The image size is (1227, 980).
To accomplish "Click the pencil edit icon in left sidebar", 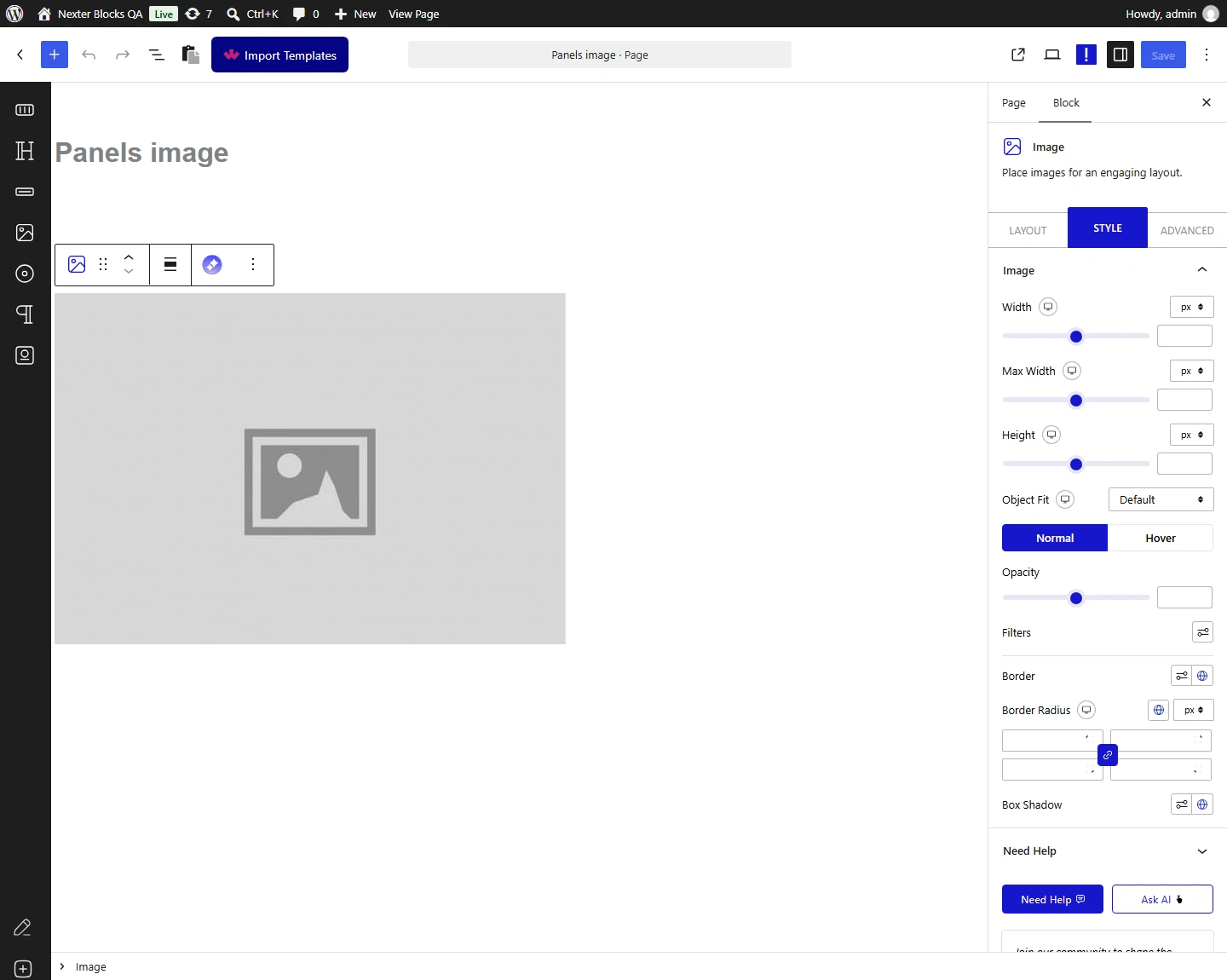I will tap(23, 927).
